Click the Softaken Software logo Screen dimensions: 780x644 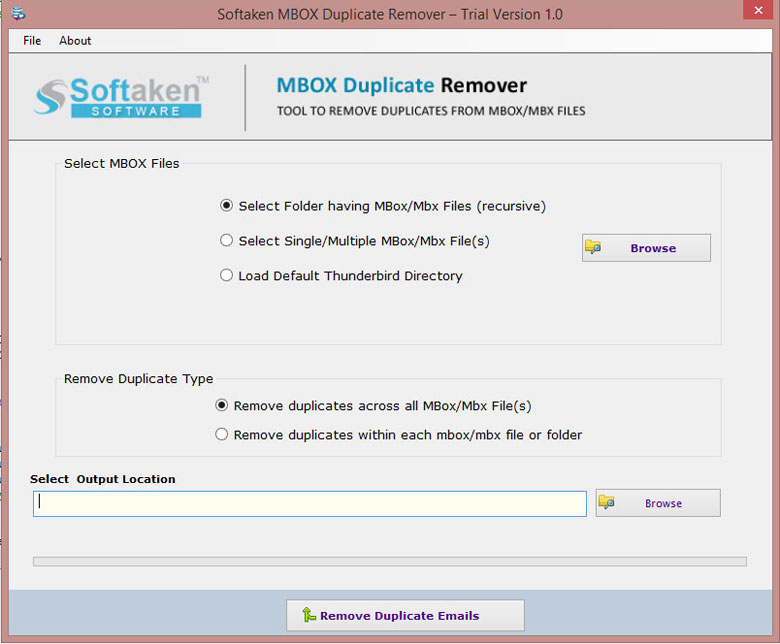coord(122,97)
